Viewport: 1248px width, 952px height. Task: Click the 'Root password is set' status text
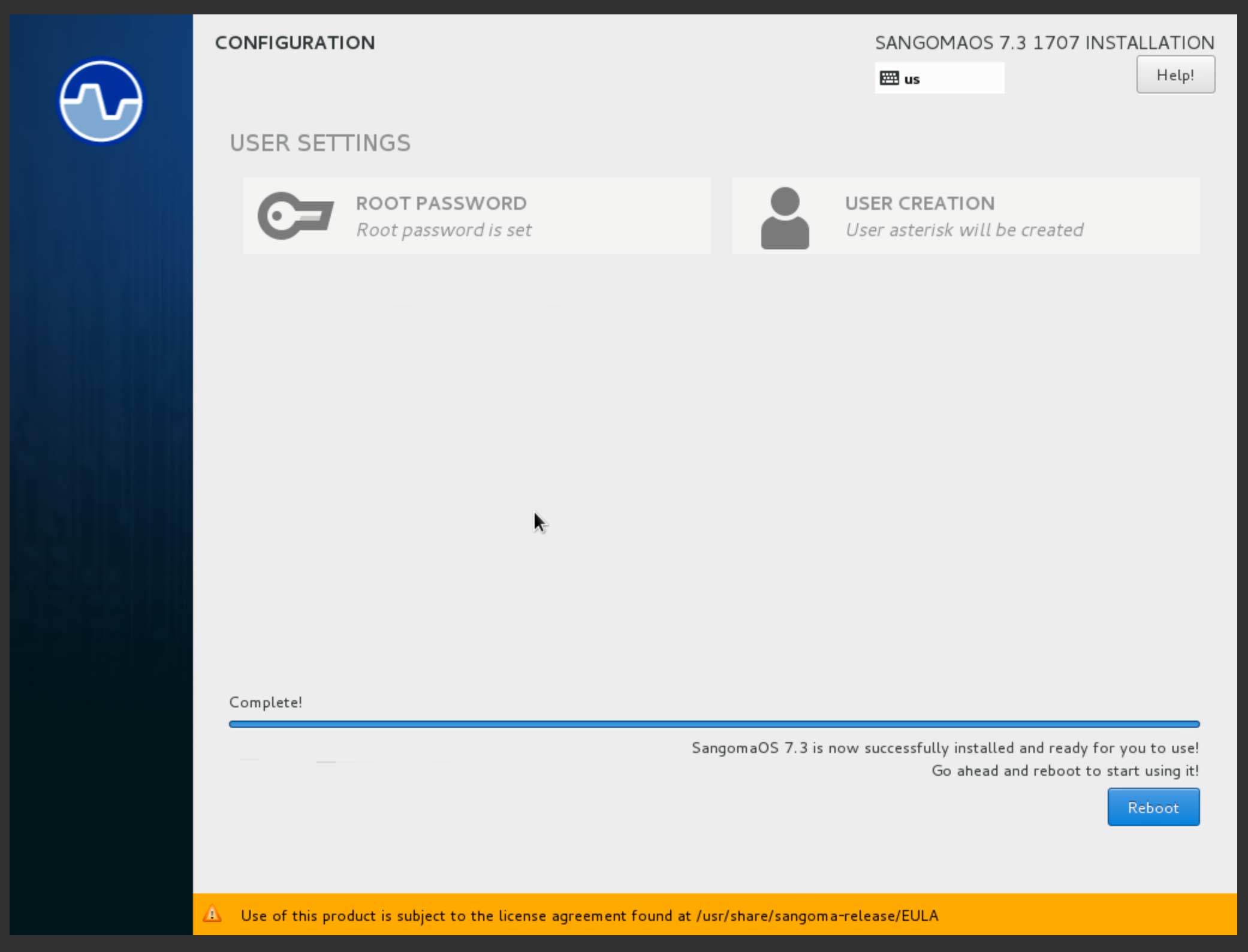click(x=444, y=230)
